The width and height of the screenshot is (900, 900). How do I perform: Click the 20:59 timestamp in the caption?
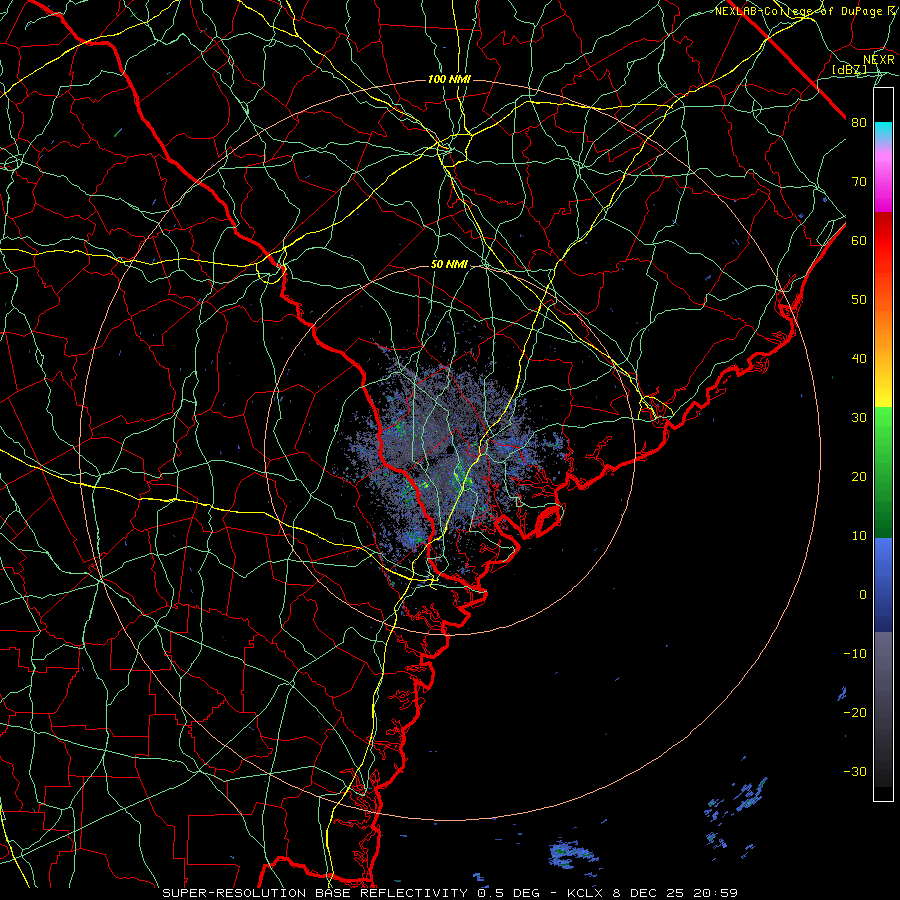(x=717, y=893)
